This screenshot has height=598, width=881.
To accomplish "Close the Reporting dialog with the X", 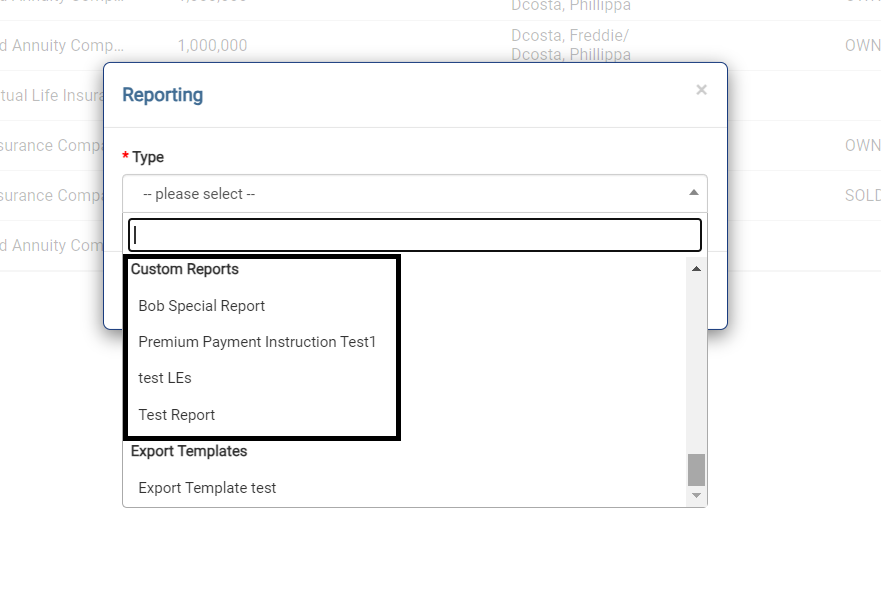I will tap(701, 90).
